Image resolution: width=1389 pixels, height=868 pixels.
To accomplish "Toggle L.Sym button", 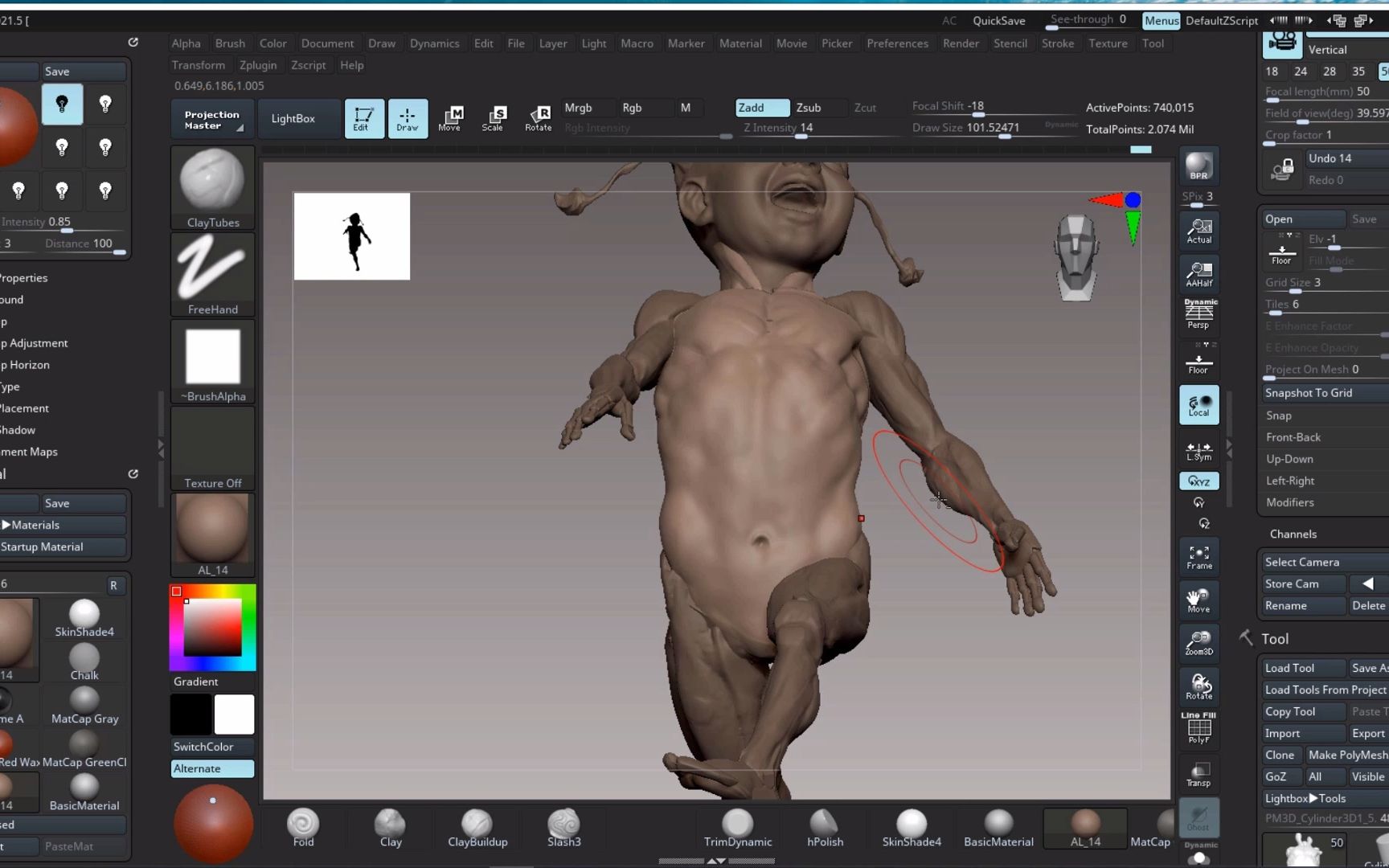I will [x=1198, y=451].
